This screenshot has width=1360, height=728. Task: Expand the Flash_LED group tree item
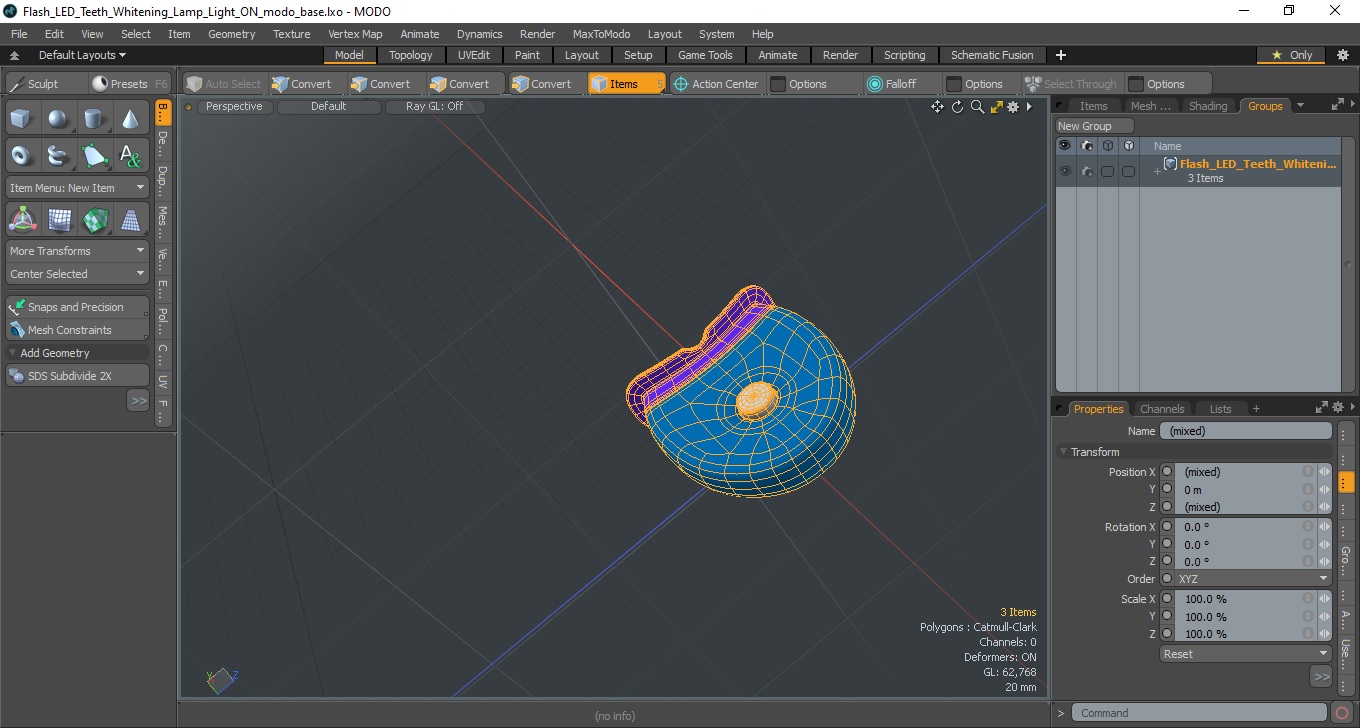pos(1157,171)
